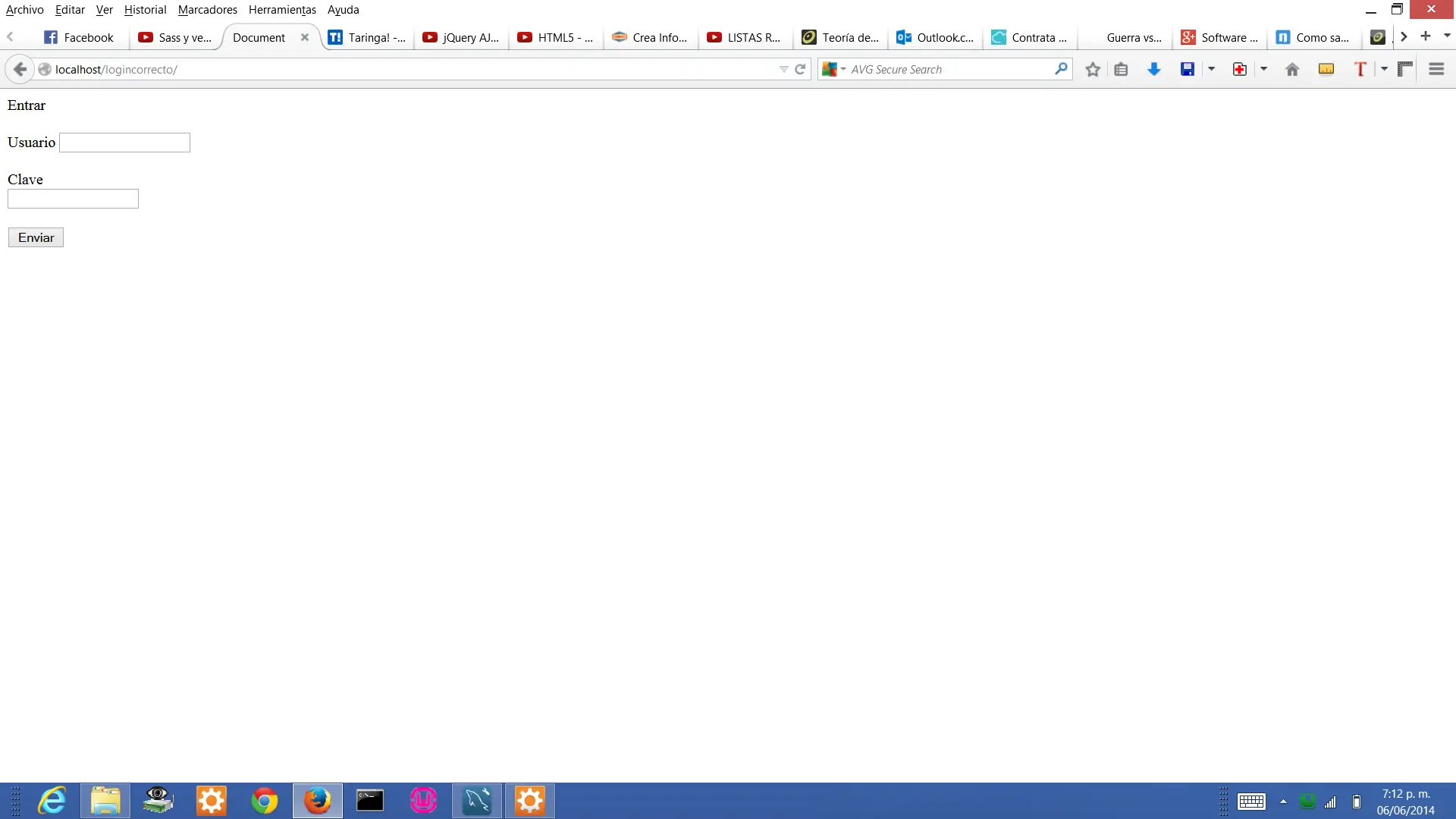The width and height of the screenshot is (1456, 819).
Task: Click the bookmark star icon
Action: click(x=1092, y=69)
